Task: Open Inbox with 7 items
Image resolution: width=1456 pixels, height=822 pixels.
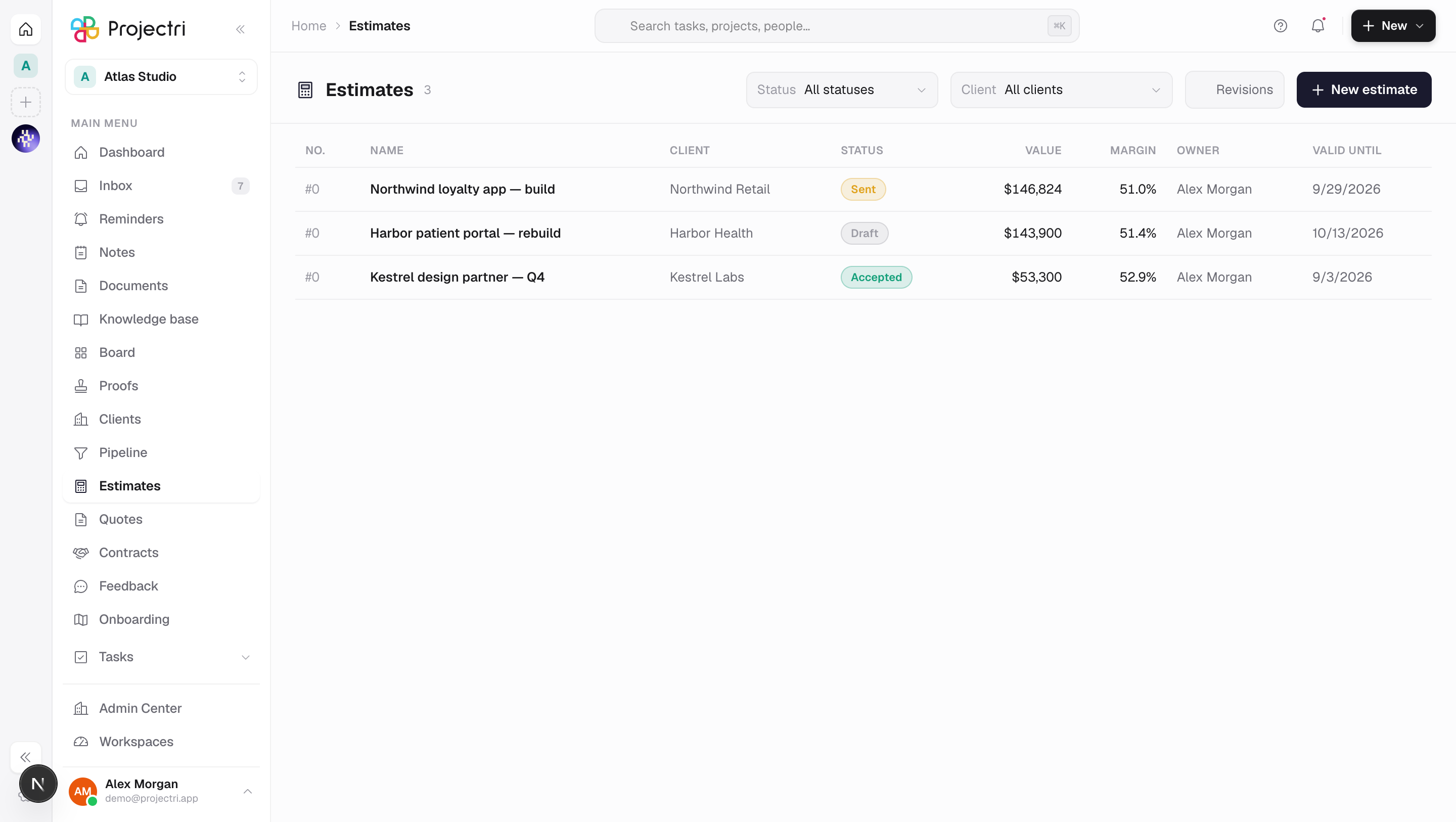Action: click(161, 186)
